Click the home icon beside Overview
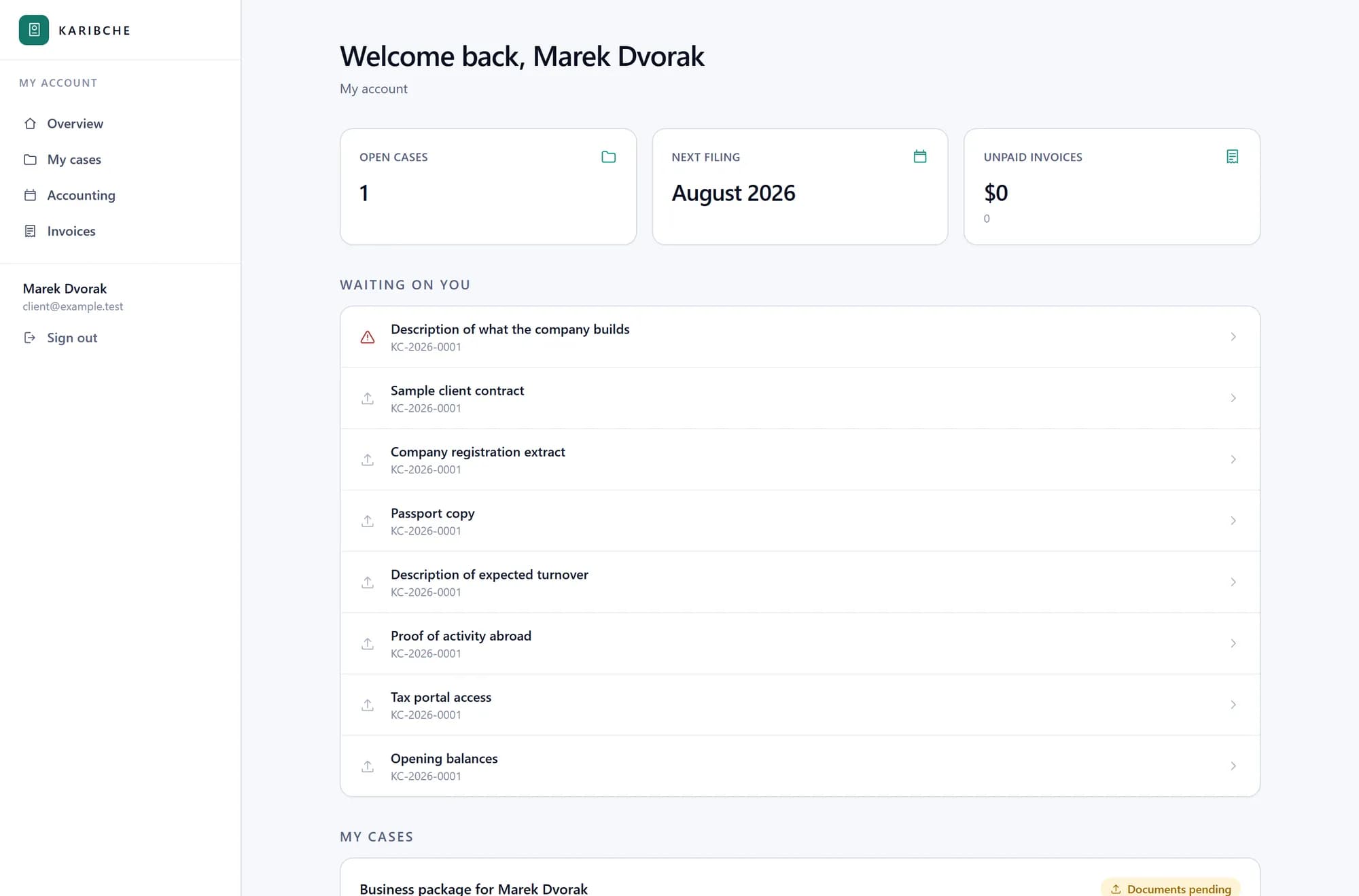 pyautogui.click(x=30, y=124)
